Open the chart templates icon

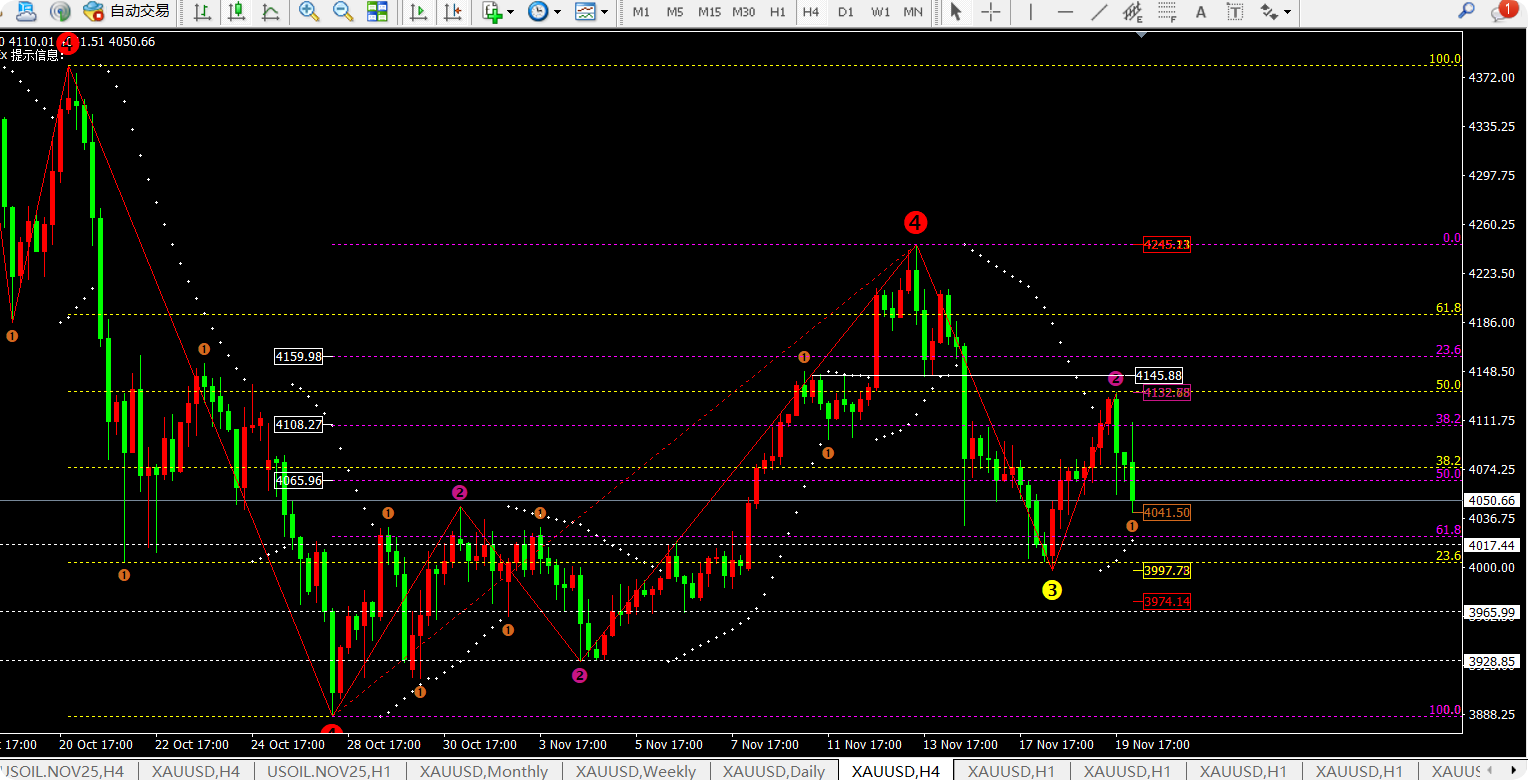(x=585, y=12)
